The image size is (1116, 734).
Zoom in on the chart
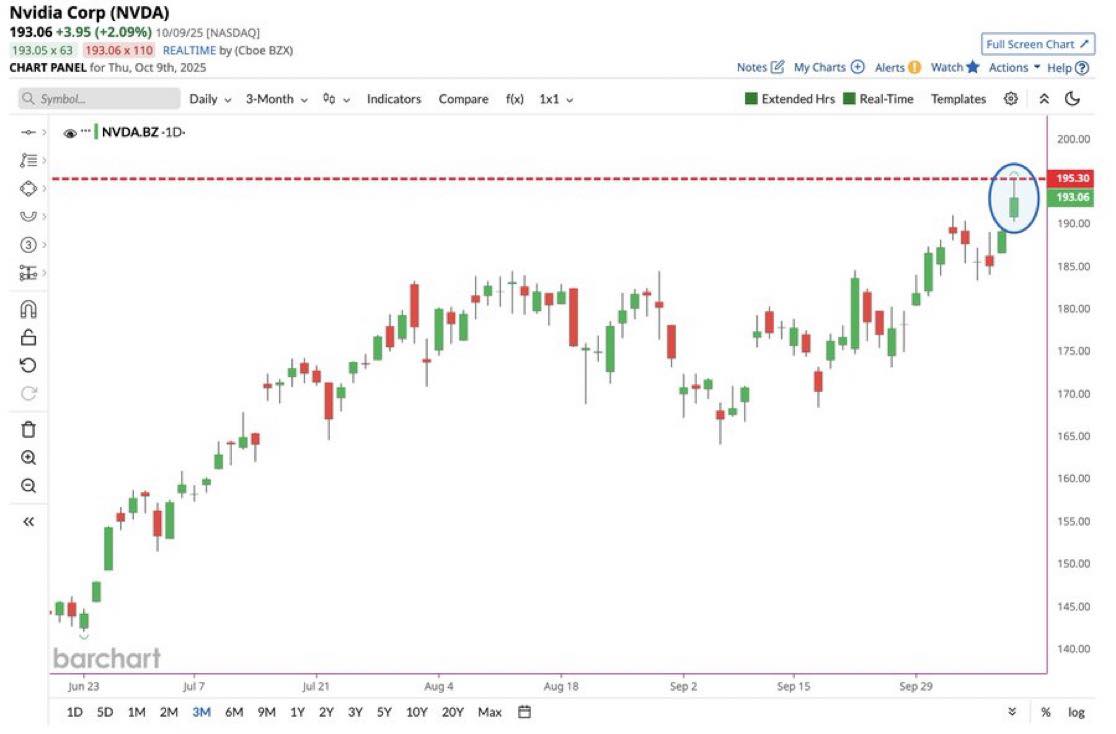point(28,458)
